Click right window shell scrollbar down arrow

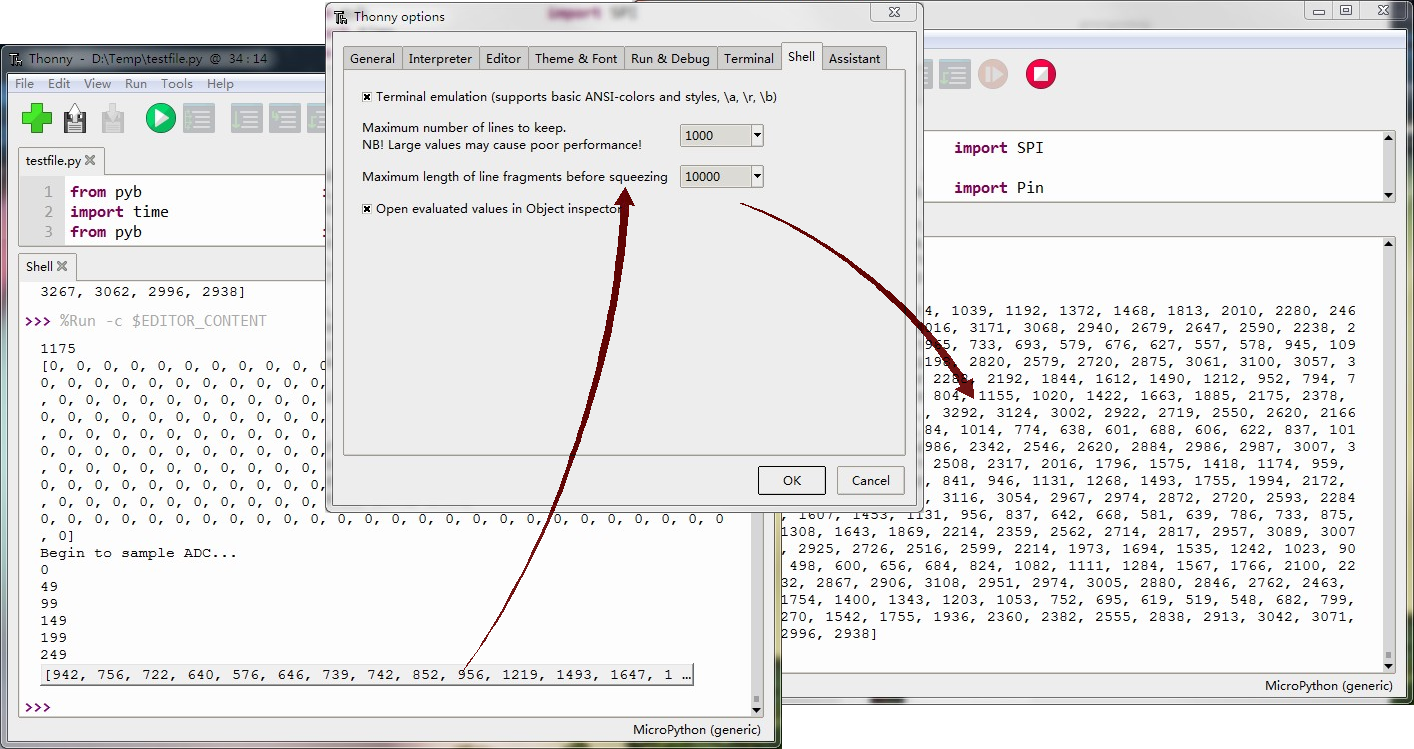coord(1388,664)
